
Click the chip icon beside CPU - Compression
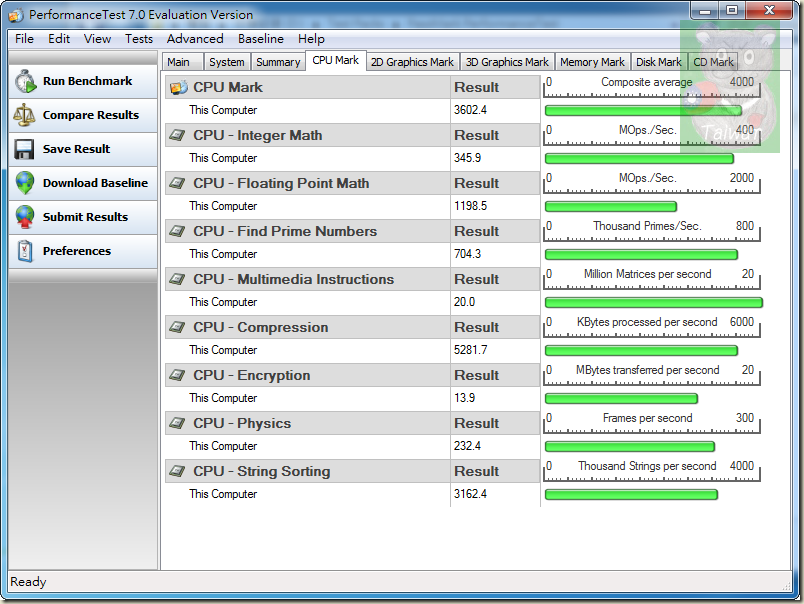pos(177,327)
